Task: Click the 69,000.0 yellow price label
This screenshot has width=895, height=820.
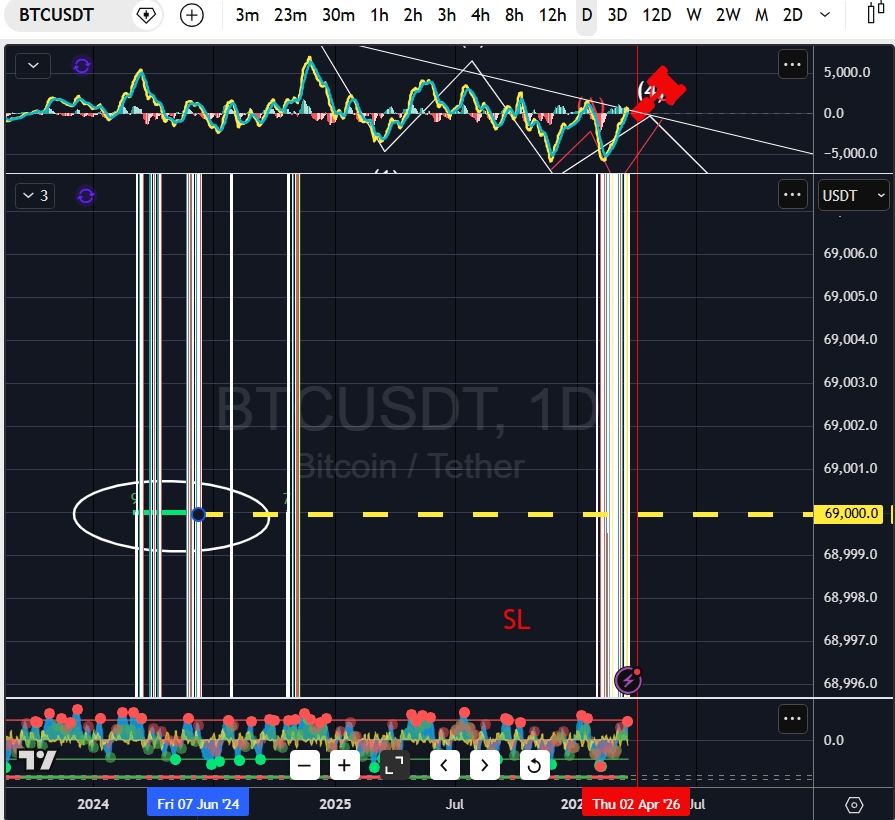Action: [851, 514]
